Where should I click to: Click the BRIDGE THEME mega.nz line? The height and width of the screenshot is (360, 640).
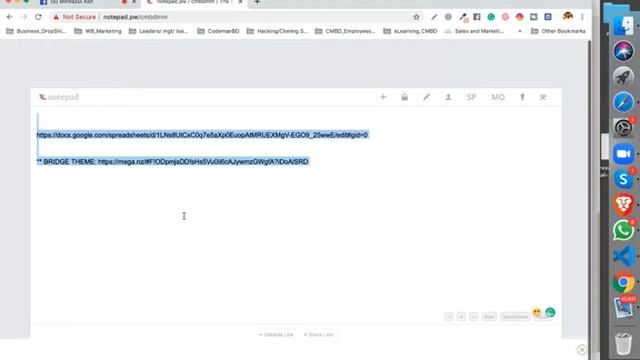pos(173,162)
